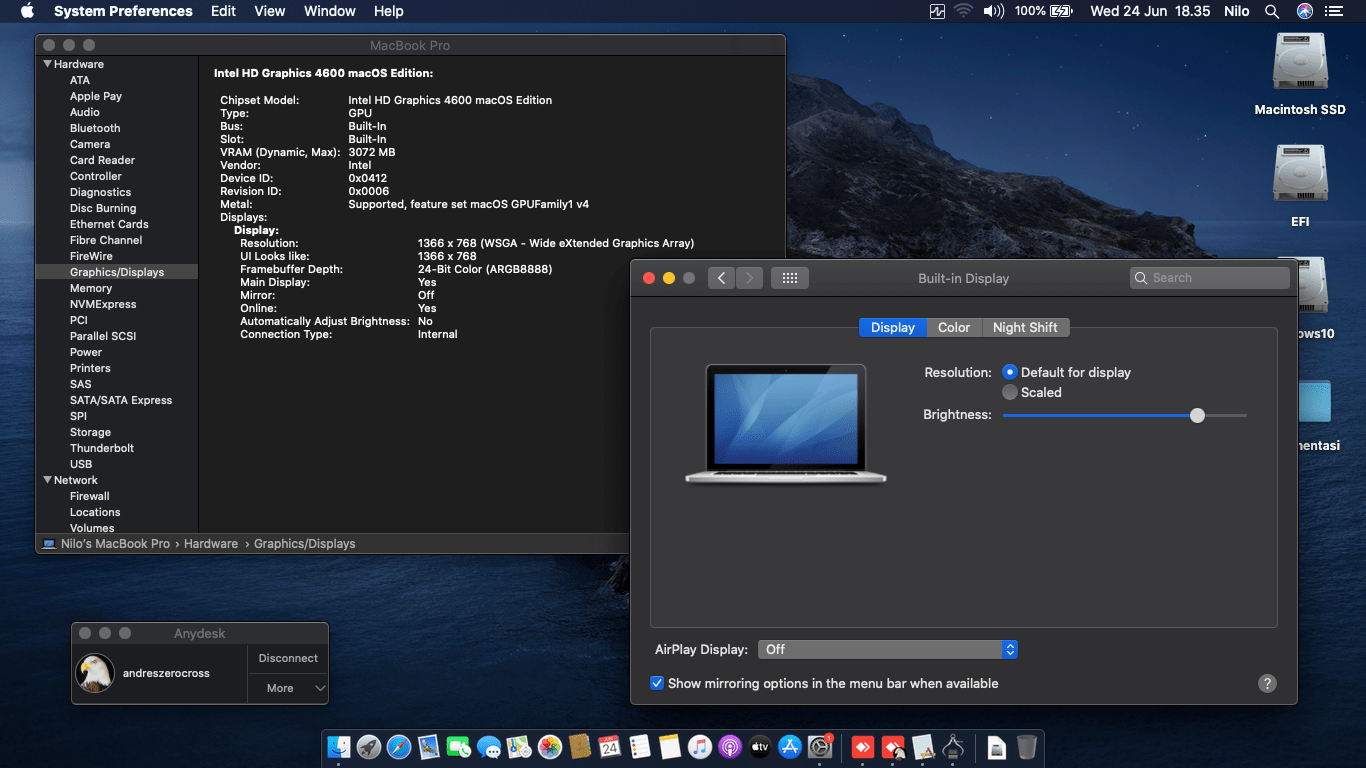Open the Edit menu
This screenshot has height=768, width=1366.
point(223,11)
